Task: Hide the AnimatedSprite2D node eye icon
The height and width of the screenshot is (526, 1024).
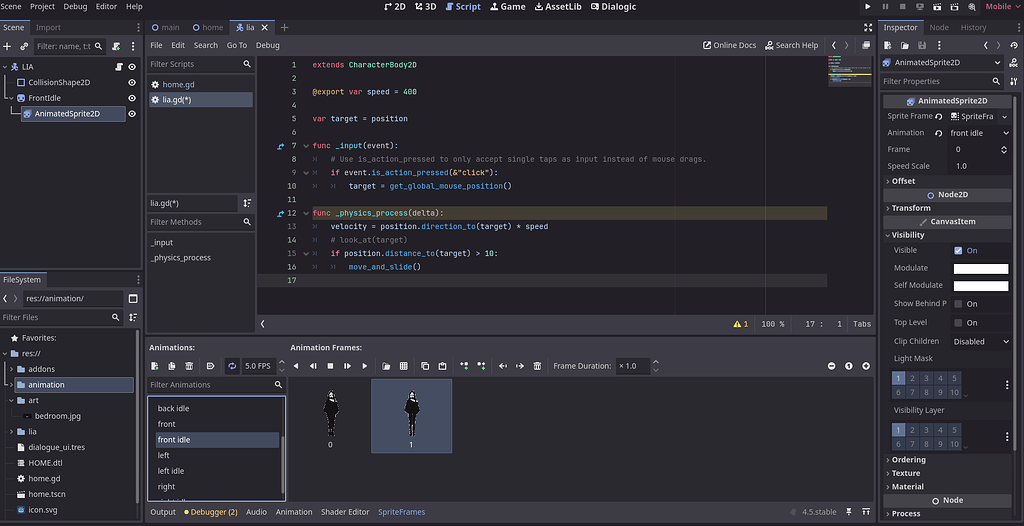Action: (x=132, y=114)
